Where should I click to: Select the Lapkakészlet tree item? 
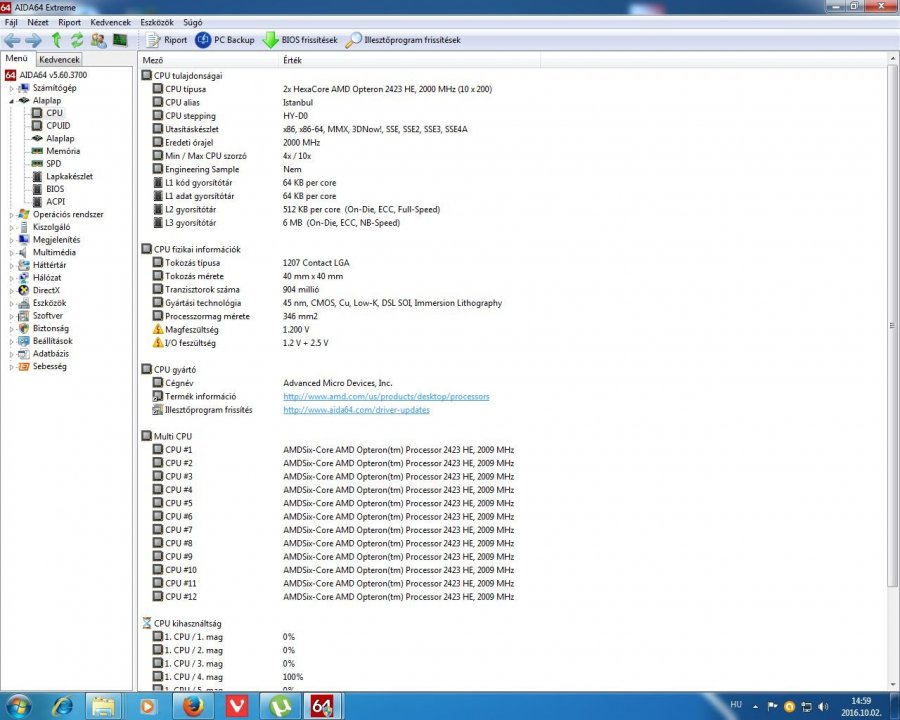[x=69, y=176]
